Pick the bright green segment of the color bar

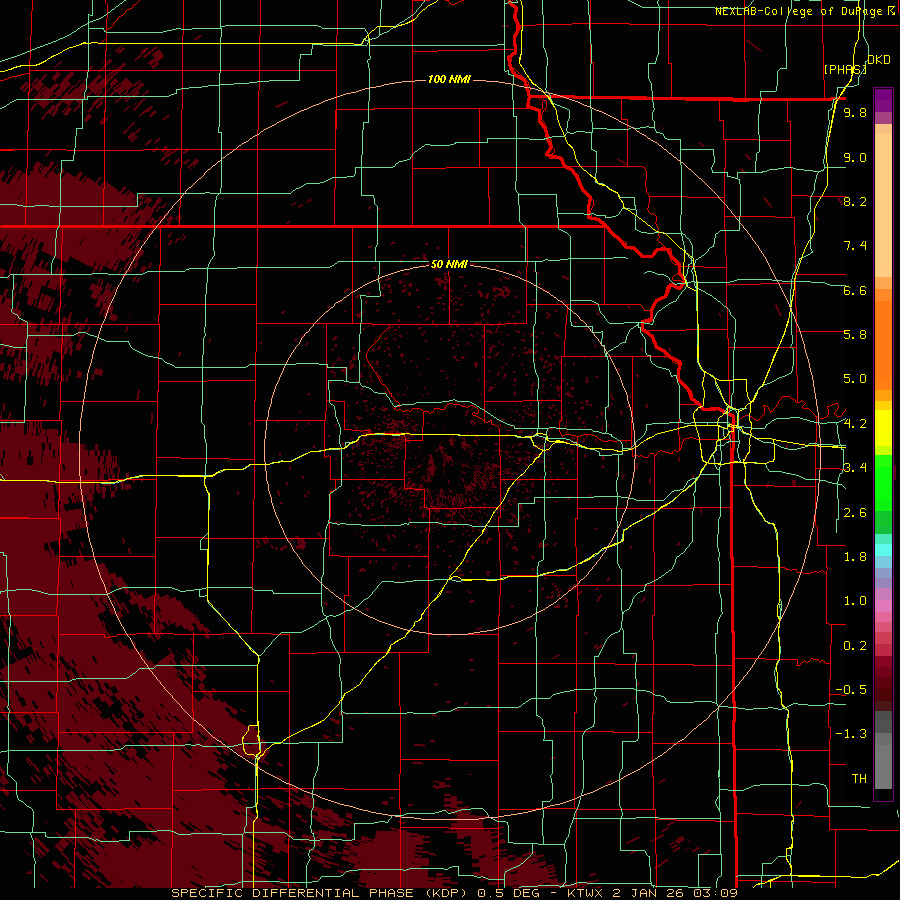coord(883,483)
